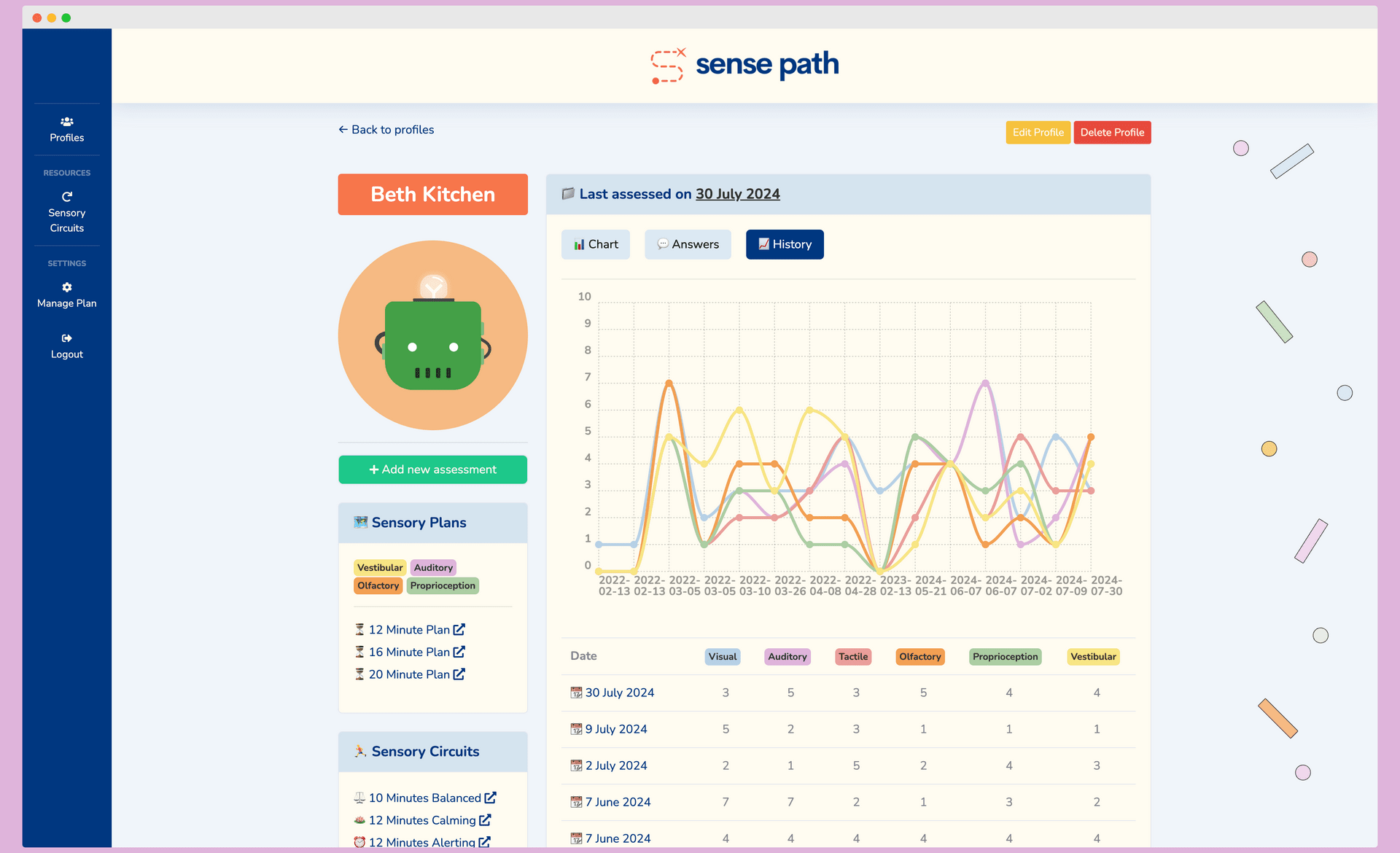Screen dimensions: 1400x853
Task: Switch to the Answers tab
Action: coord(688,244)
